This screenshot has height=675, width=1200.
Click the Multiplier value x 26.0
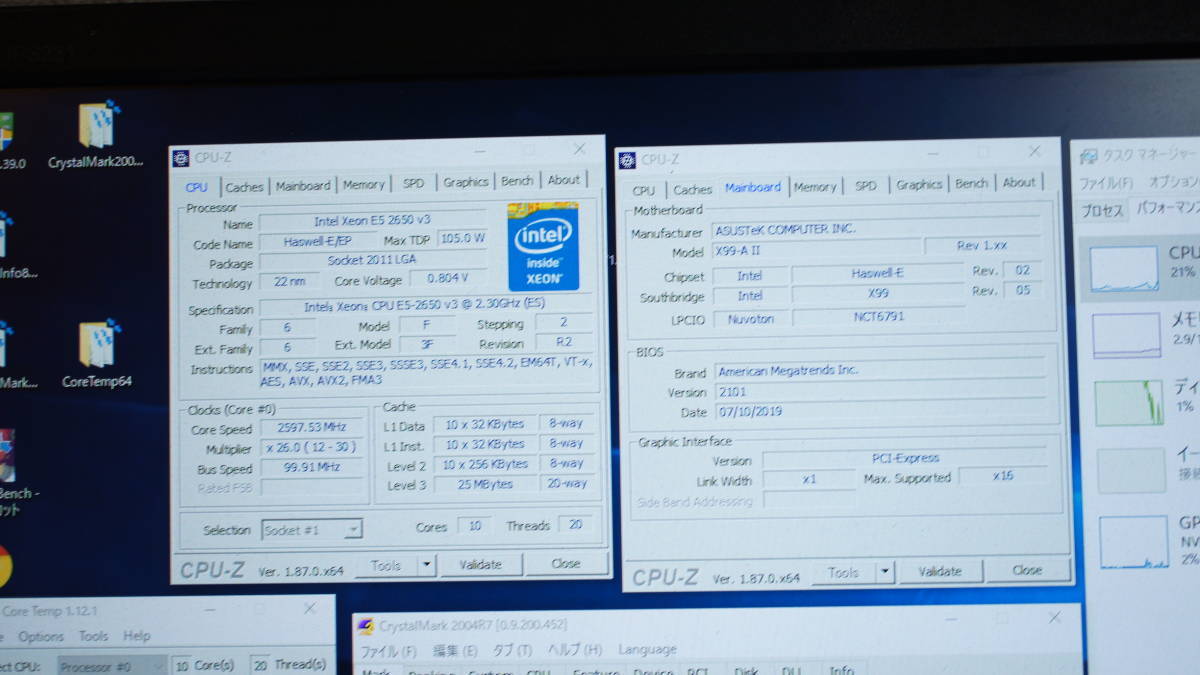coord(313,449)
